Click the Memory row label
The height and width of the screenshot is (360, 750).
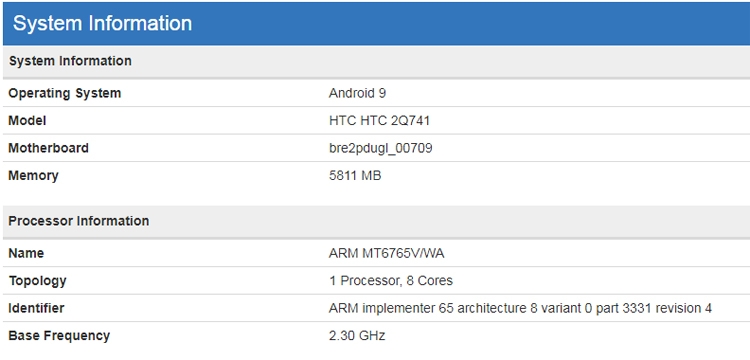[x=33, y=175]
